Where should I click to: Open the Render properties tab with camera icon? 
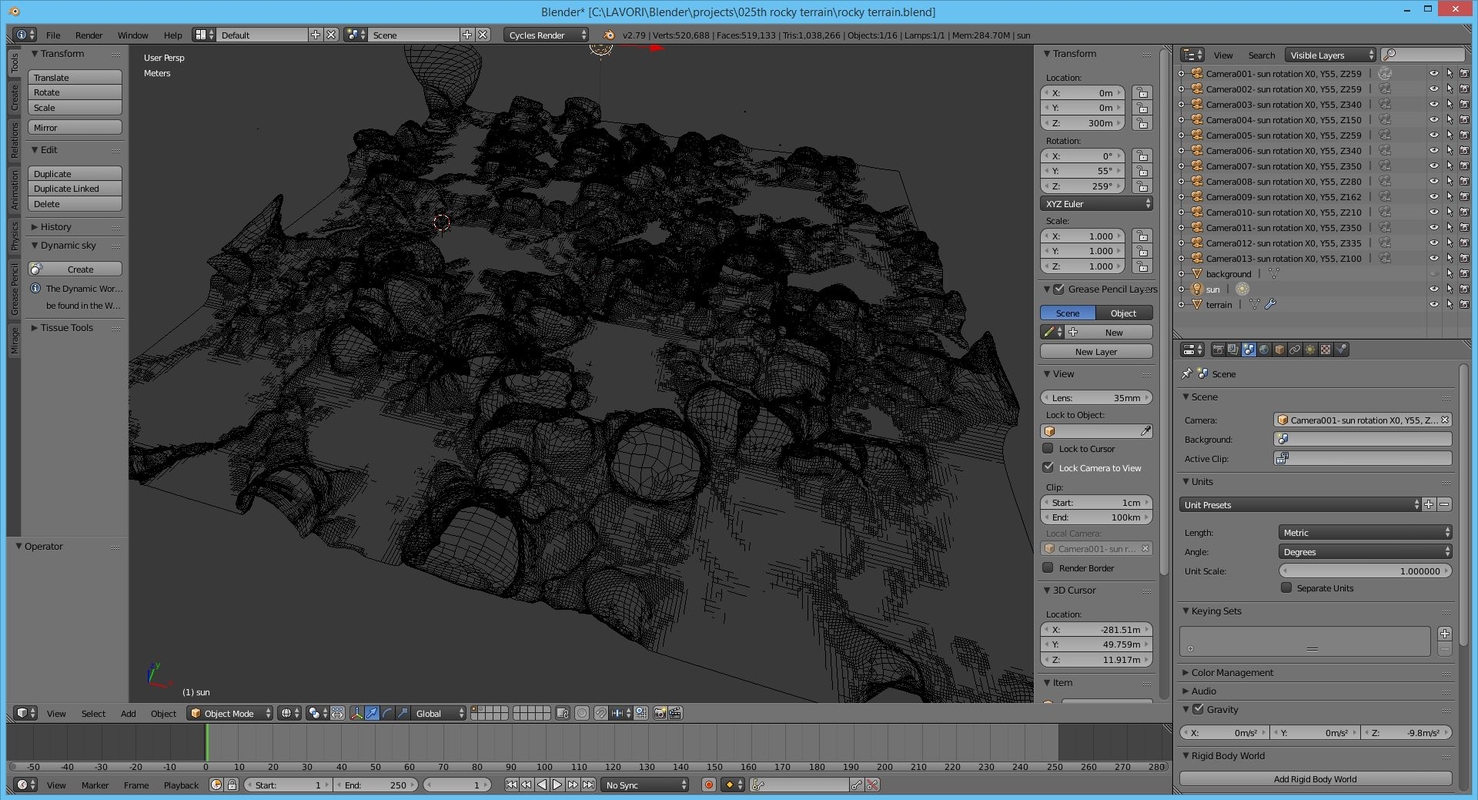tap(1220, 349)
